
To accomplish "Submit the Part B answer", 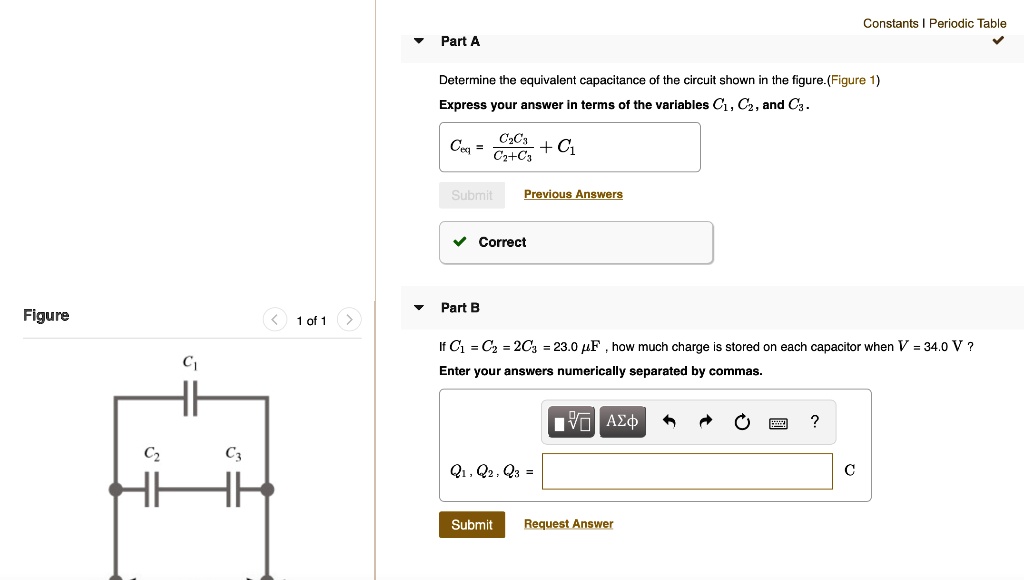I will 471,523.
